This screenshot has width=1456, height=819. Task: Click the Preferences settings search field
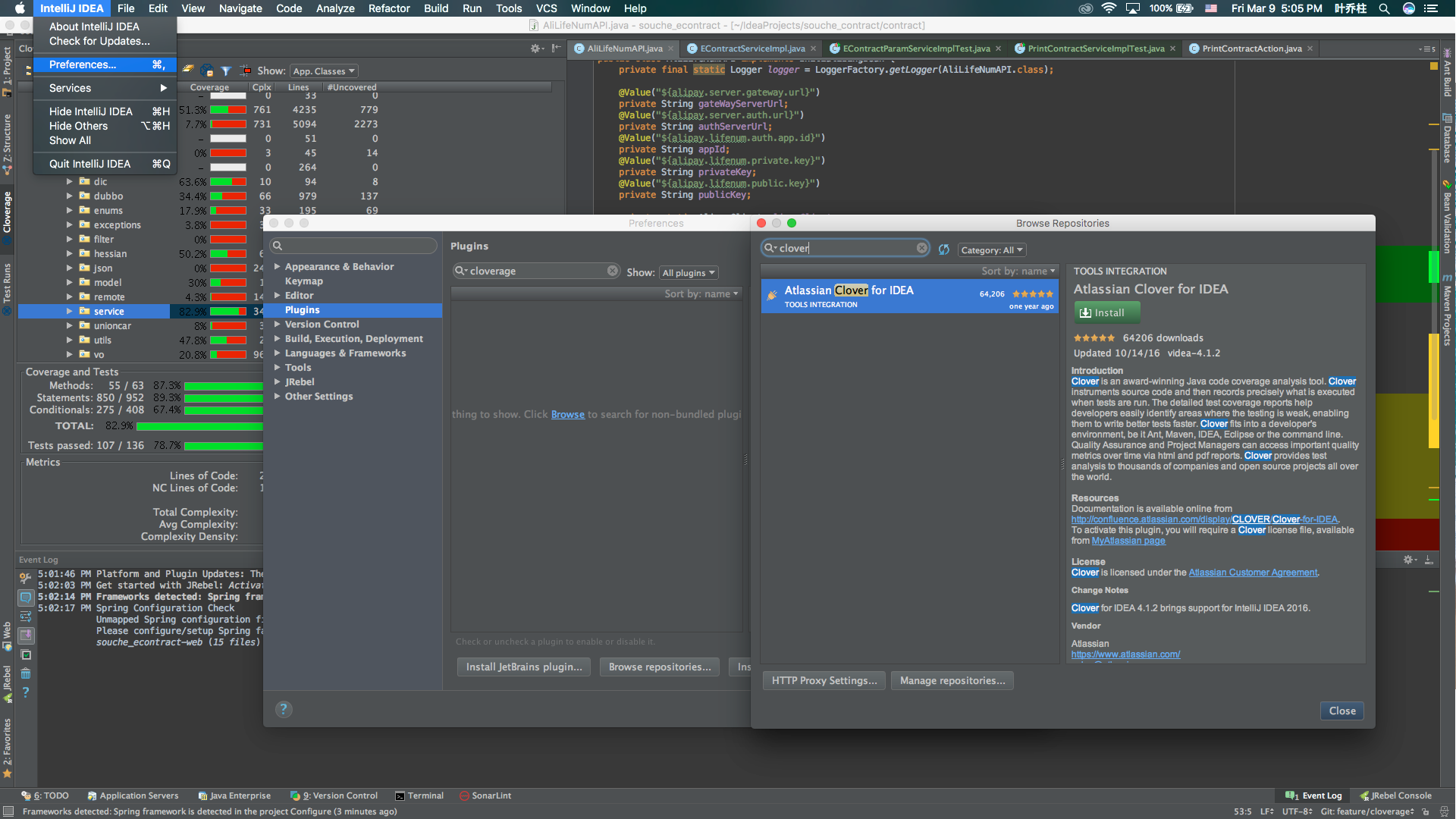tap(353, 246)
